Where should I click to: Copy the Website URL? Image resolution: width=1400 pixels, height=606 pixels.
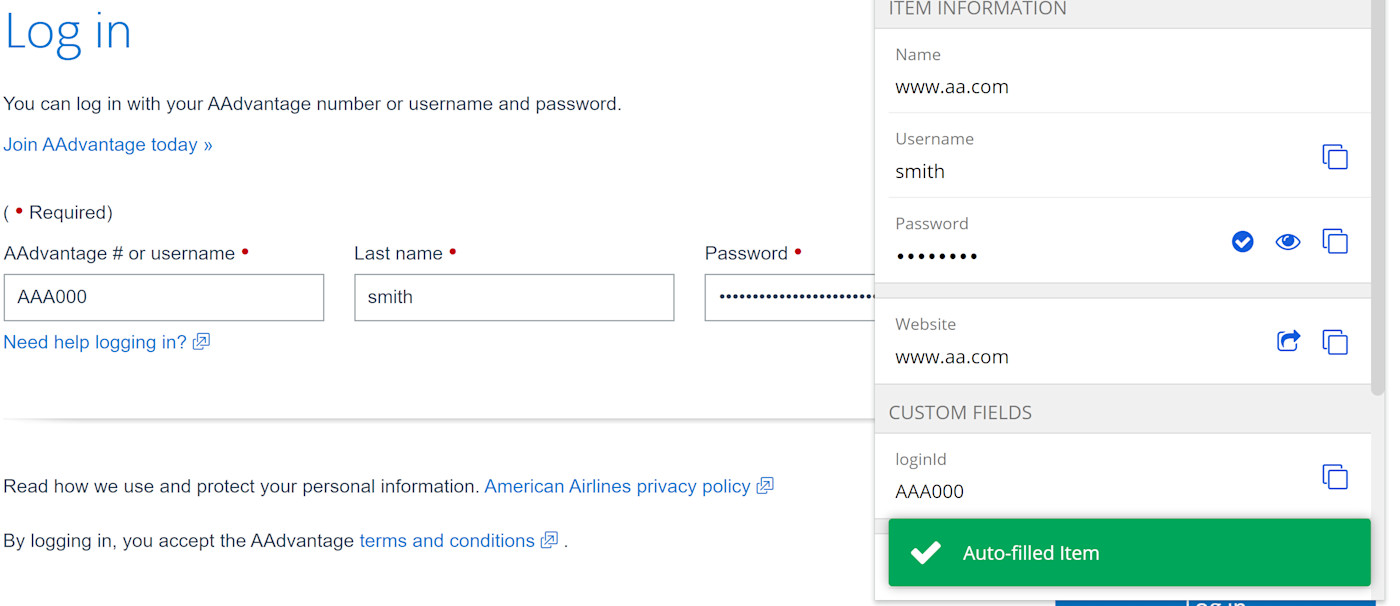click(1335, 341)
